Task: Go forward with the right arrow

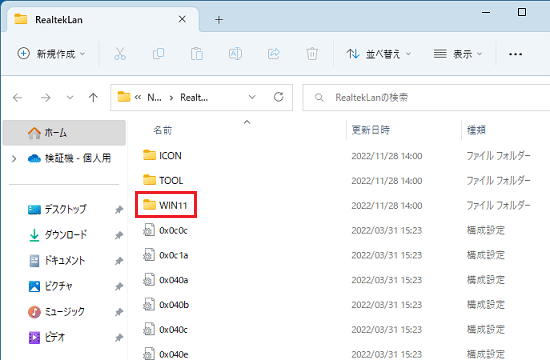Action: [x=46, y=98]
